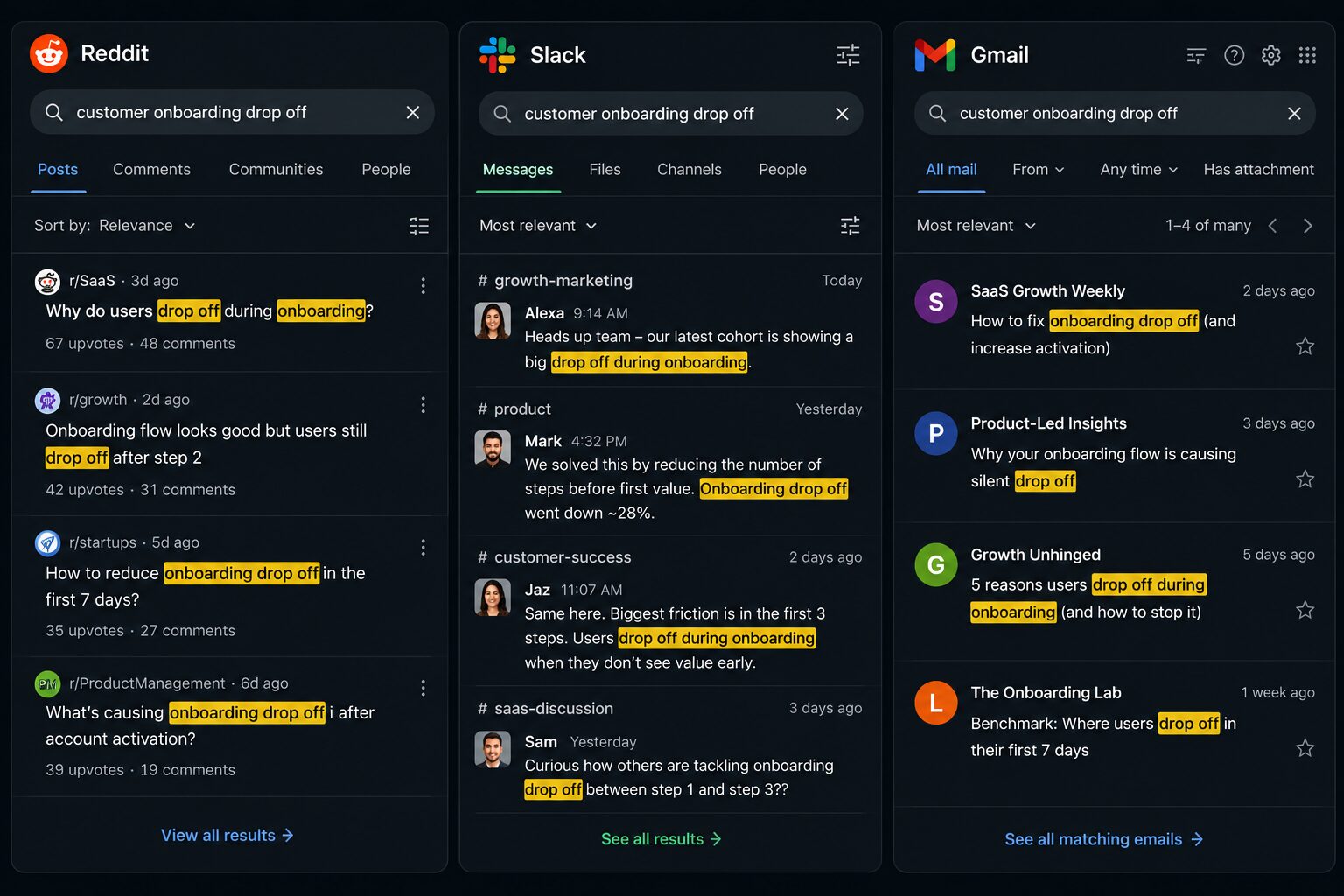Click Mark's avatar in Slack

[493, 449]
